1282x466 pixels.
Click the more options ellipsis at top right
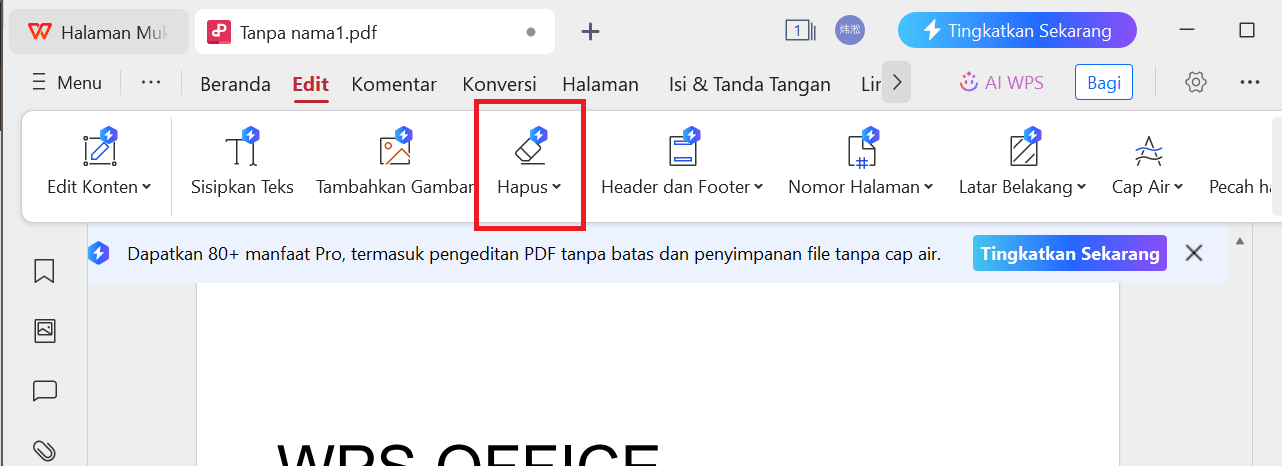(x=1249, y=83)
